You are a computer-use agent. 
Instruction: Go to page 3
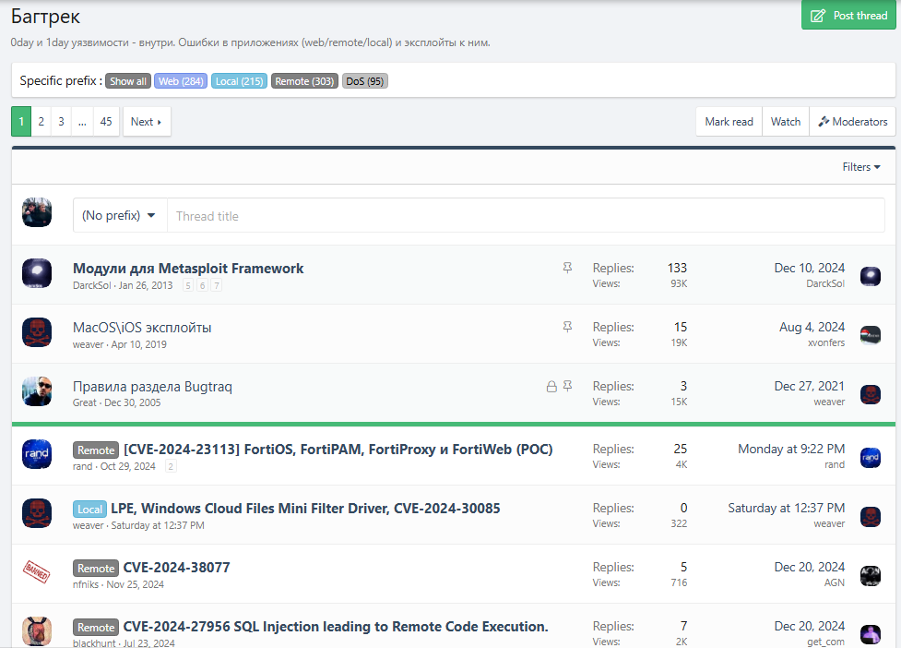click(61, 121)
